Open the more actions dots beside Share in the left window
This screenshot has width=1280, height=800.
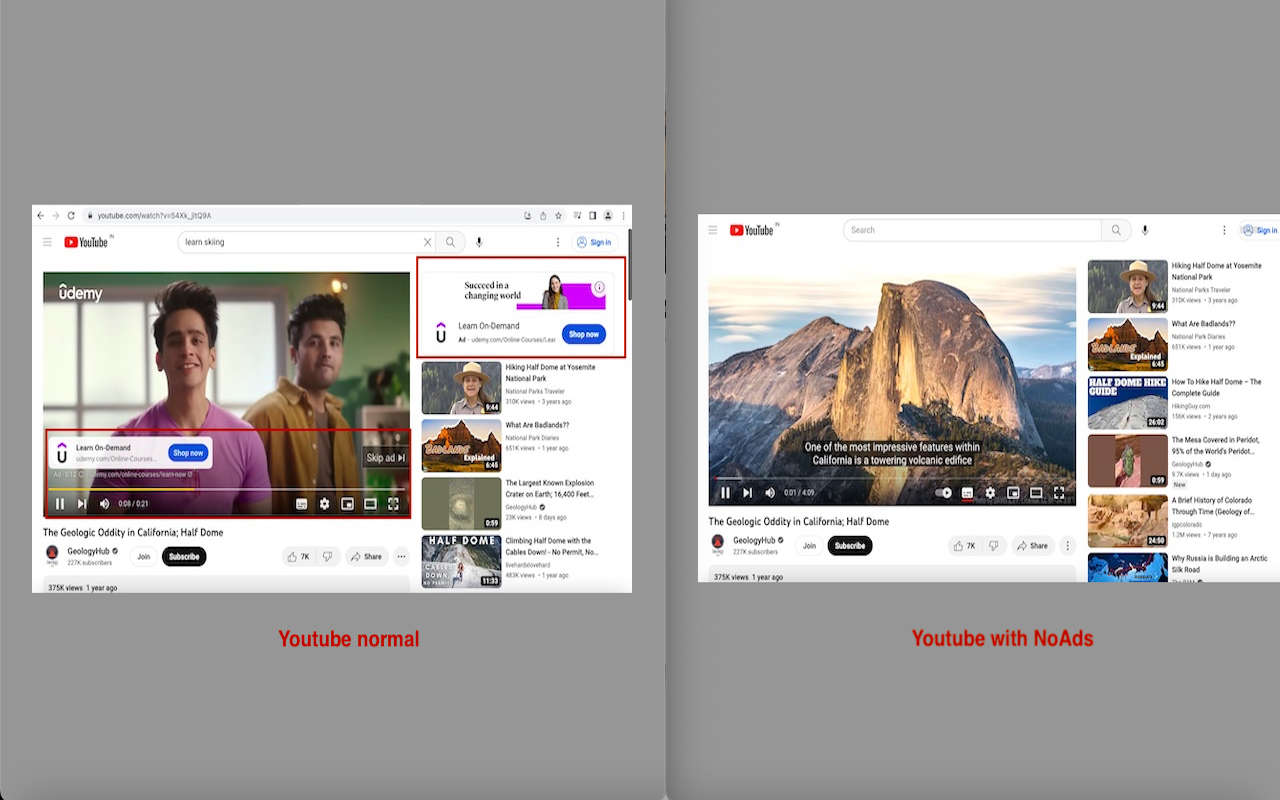401,557
